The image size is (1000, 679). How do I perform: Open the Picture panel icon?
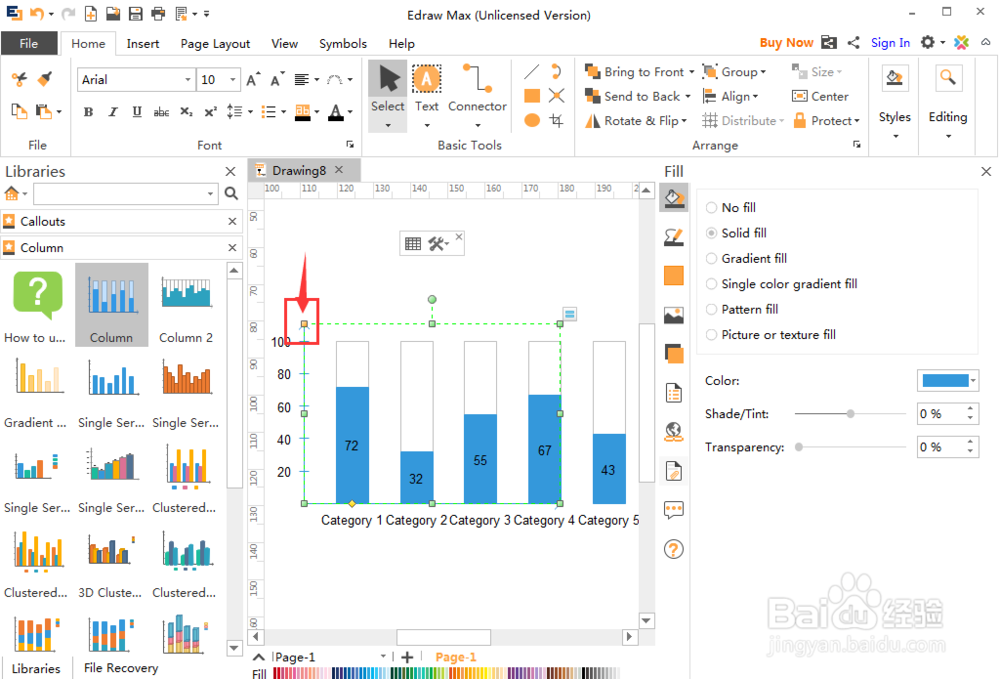(x=673, y=315)
